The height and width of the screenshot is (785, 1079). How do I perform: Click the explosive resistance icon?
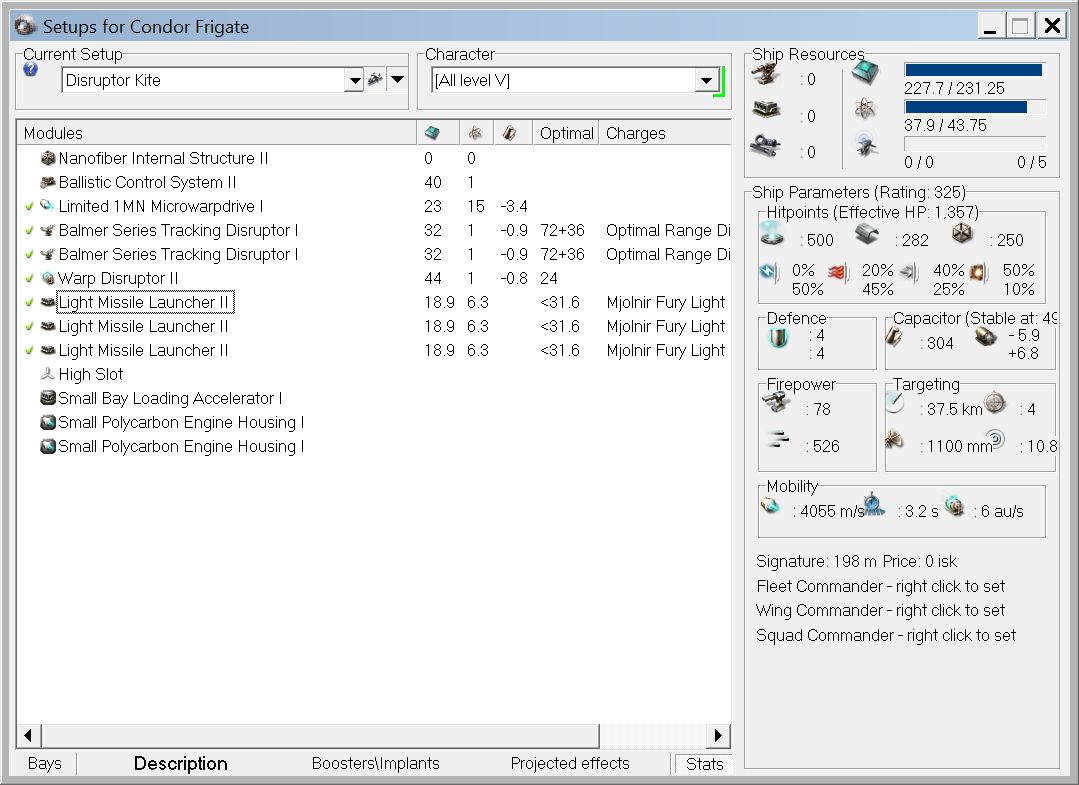[x=979, y=272]
